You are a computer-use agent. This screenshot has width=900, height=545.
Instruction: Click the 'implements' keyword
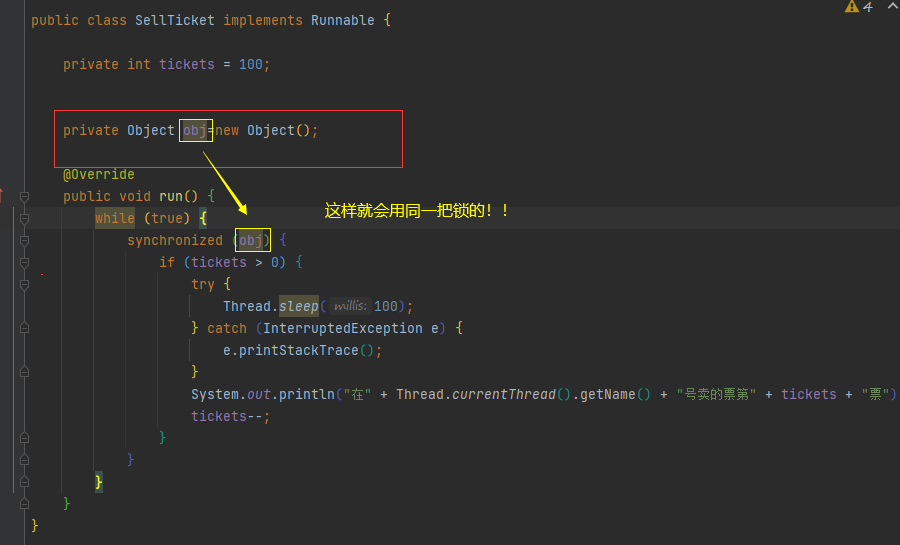[263, 21]
